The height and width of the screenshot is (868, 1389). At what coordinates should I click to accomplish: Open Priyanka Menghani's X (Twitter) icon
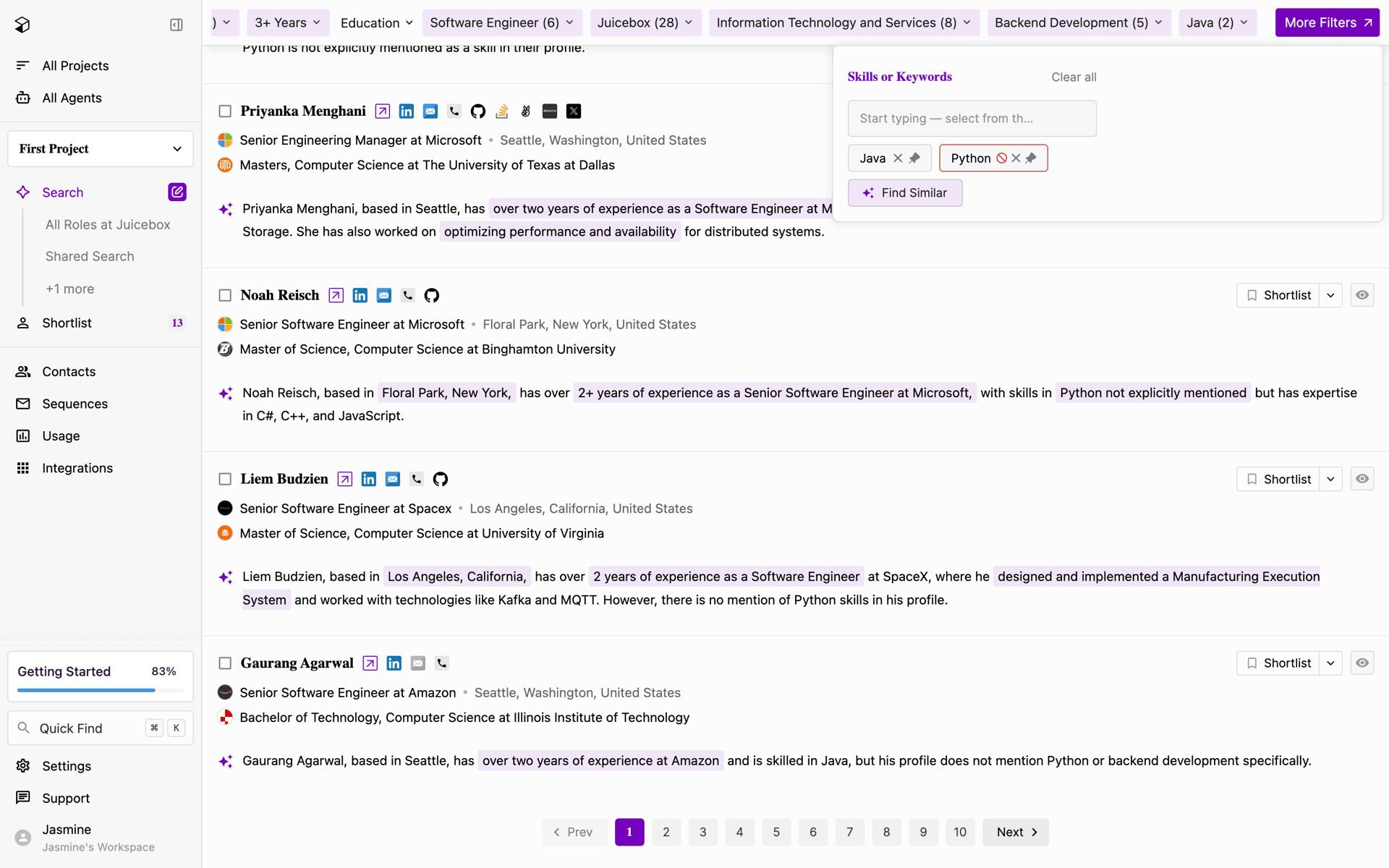tap(574, 111)
